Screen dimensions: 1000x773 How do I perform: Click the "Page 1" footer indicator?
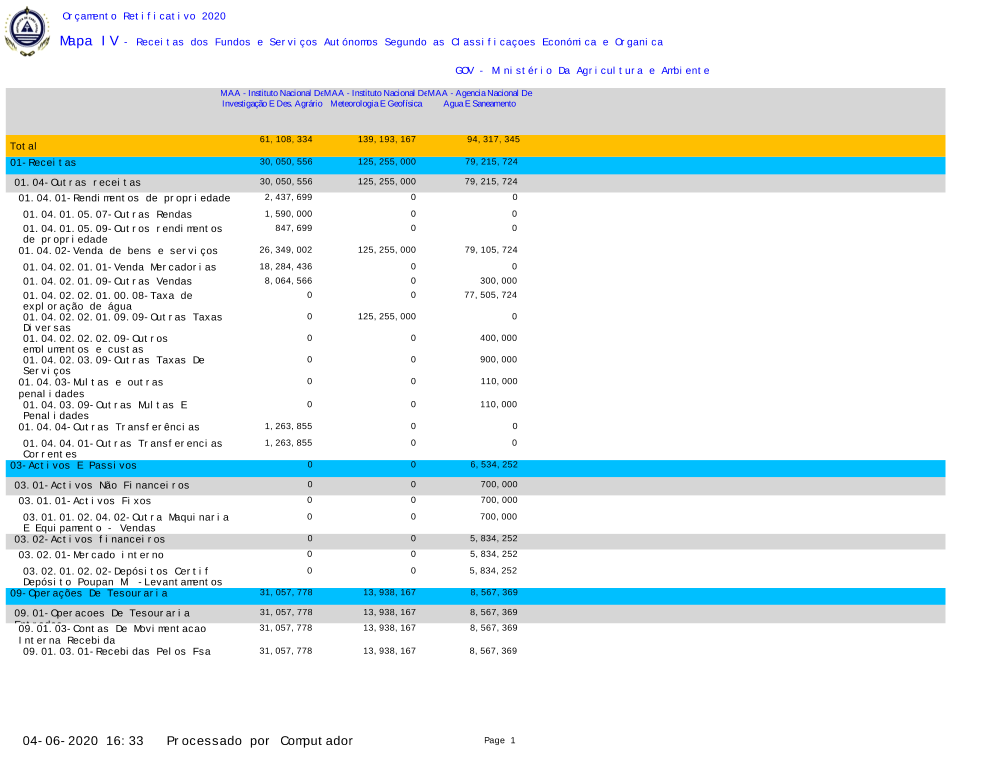[499, 740]
